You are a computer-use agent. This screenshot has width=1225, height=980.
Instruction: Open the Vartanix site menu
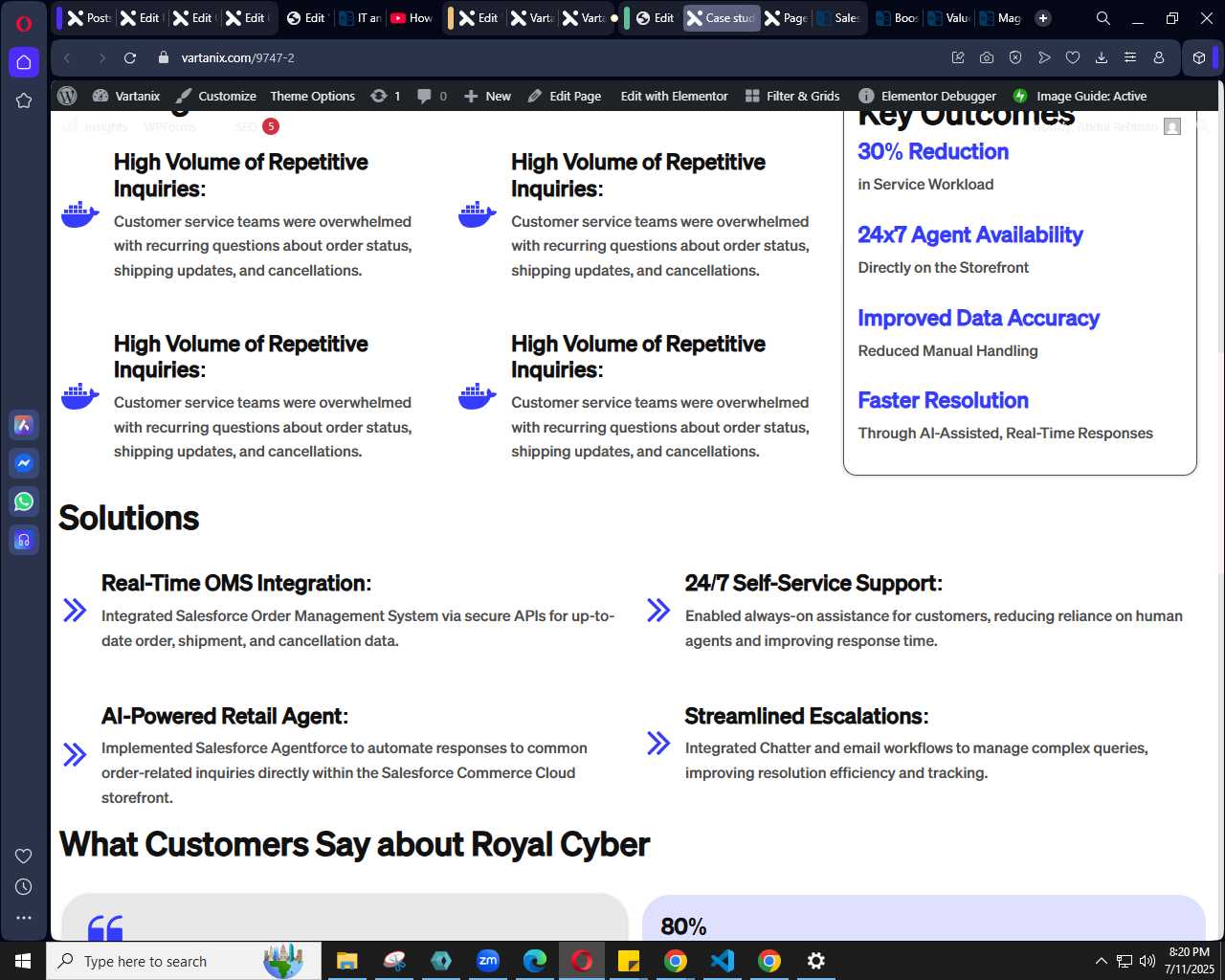click(126, 96)
